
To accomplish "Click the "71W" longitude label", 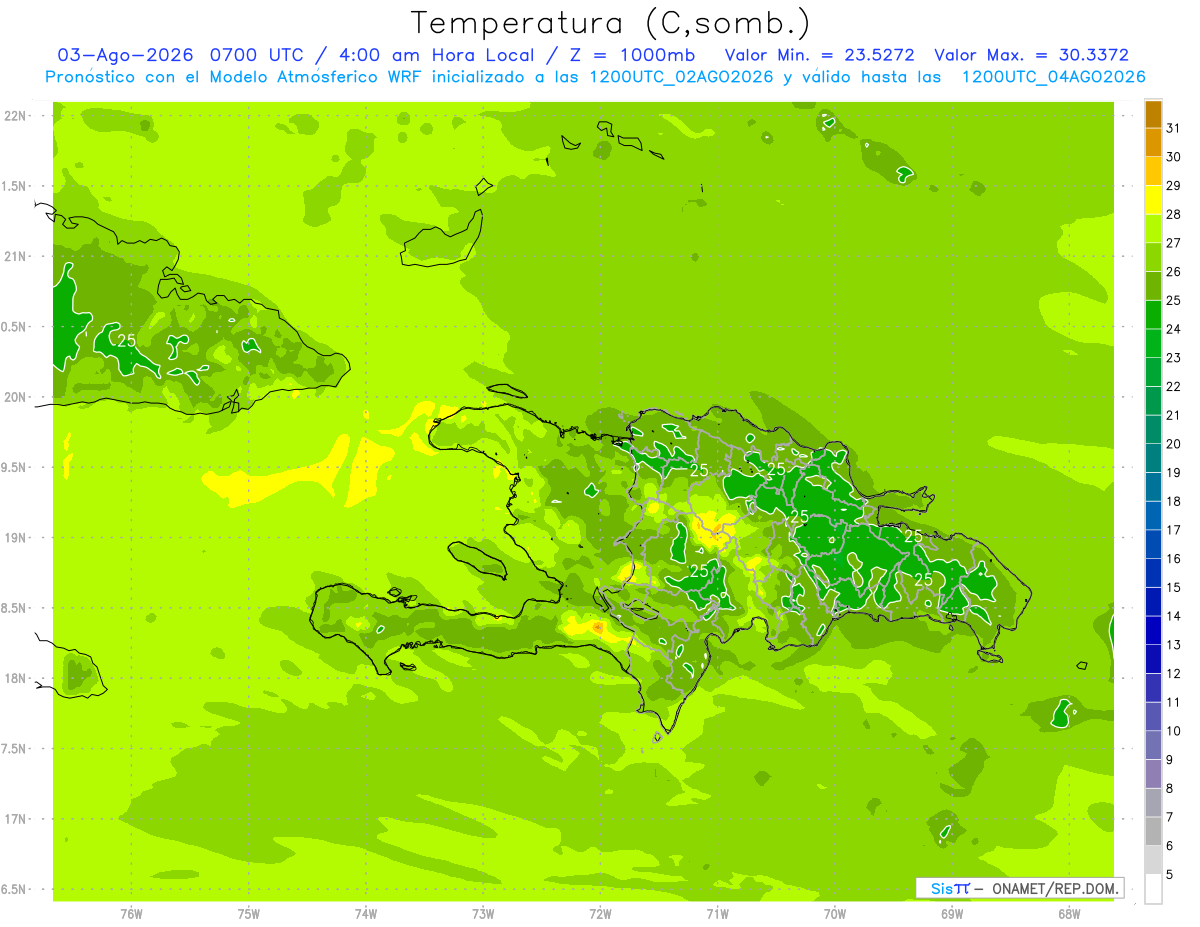I will pos(717,913).
